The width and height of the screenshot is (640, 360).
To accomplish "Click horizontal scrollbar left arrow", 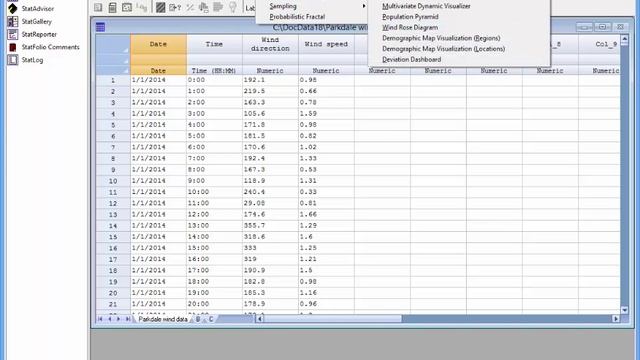I will (x=259, y=319).
